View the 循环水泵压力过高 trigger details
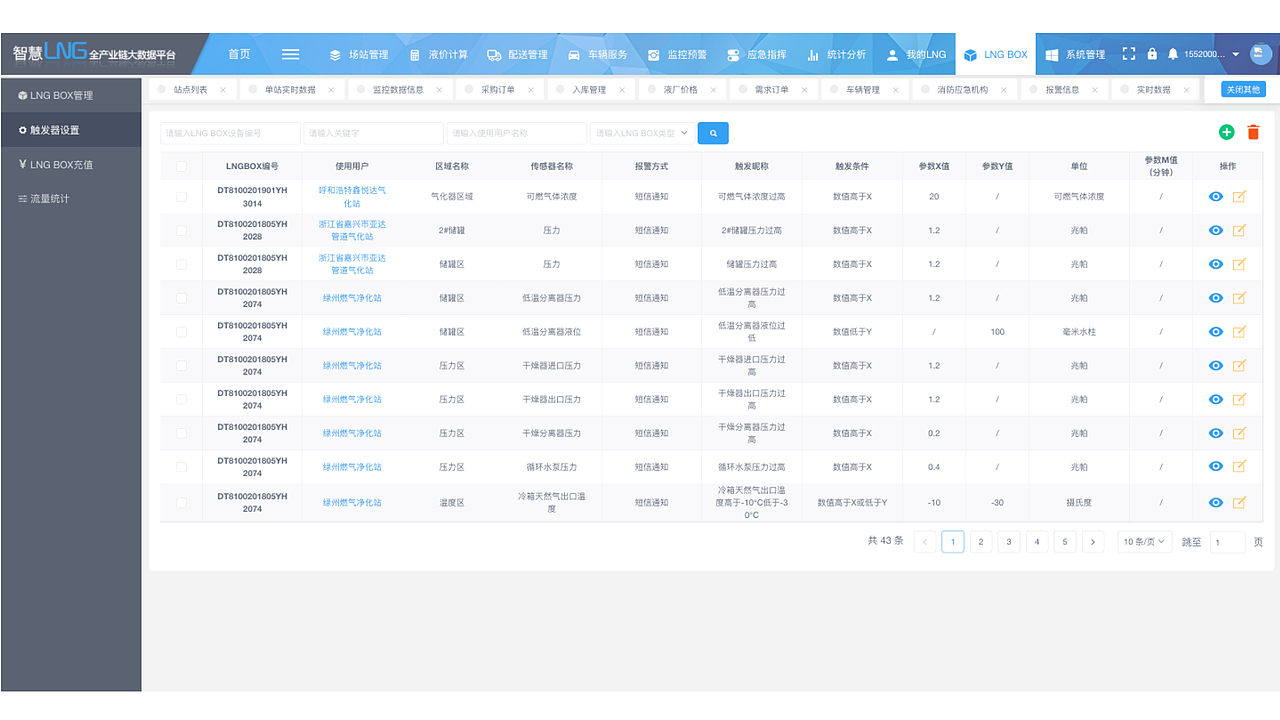 pos(1216,467)
